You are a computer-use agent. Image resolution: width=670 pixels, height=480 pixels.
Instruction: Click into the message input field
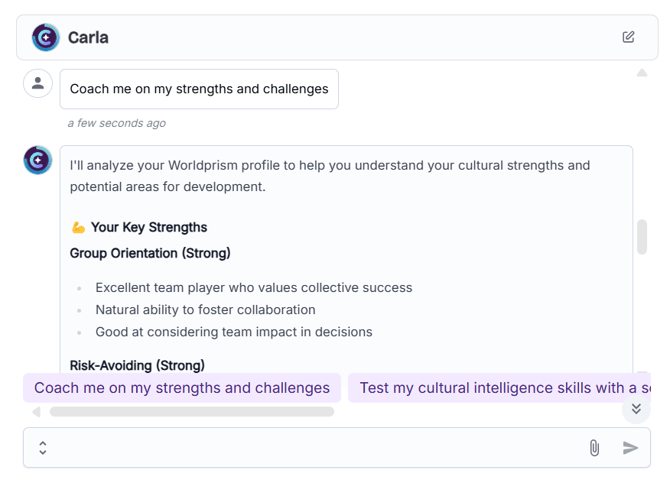[316, 448]
